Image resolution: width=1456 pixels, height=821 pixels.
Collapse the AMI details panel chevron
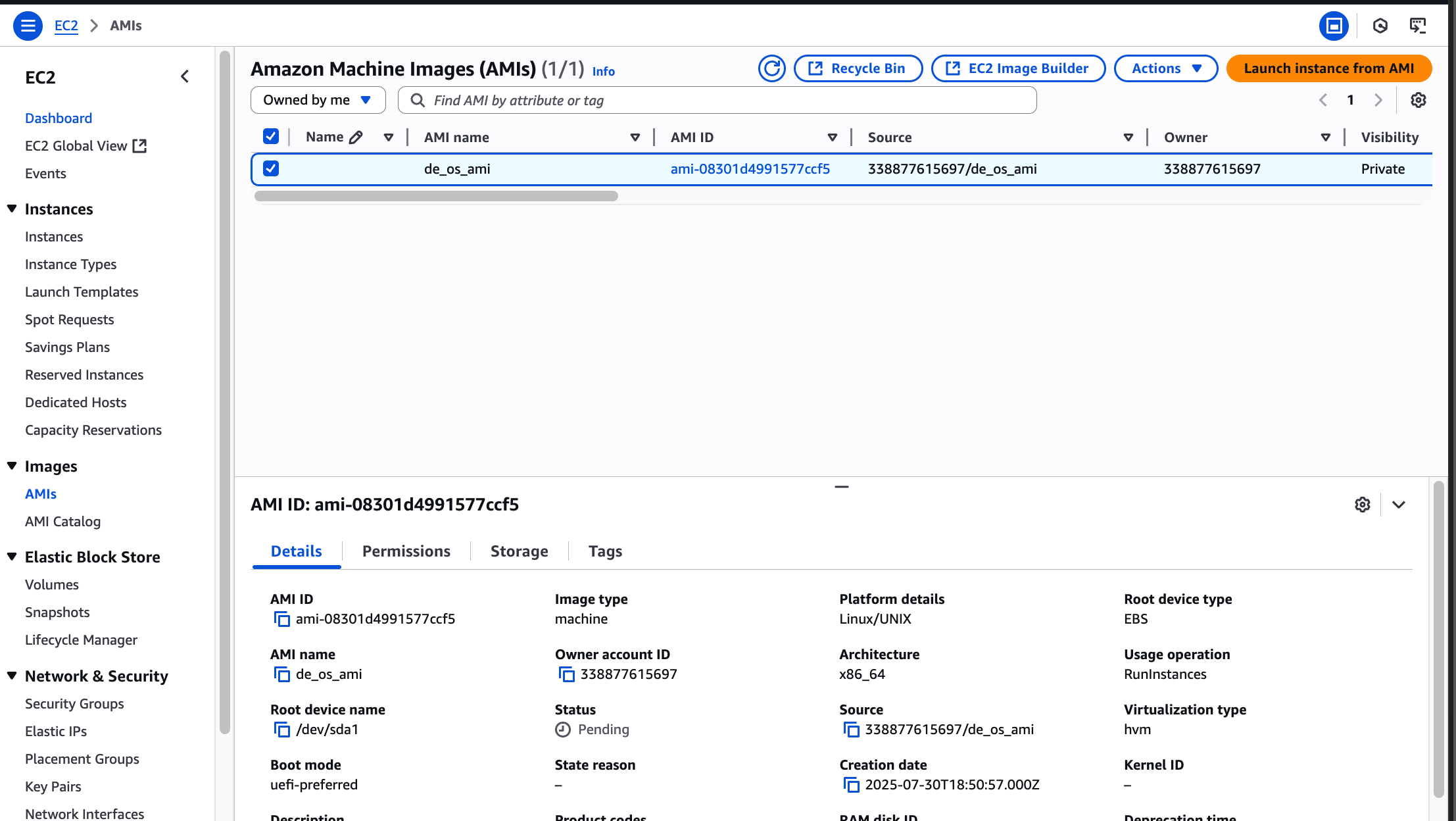tap(1399, 505)
